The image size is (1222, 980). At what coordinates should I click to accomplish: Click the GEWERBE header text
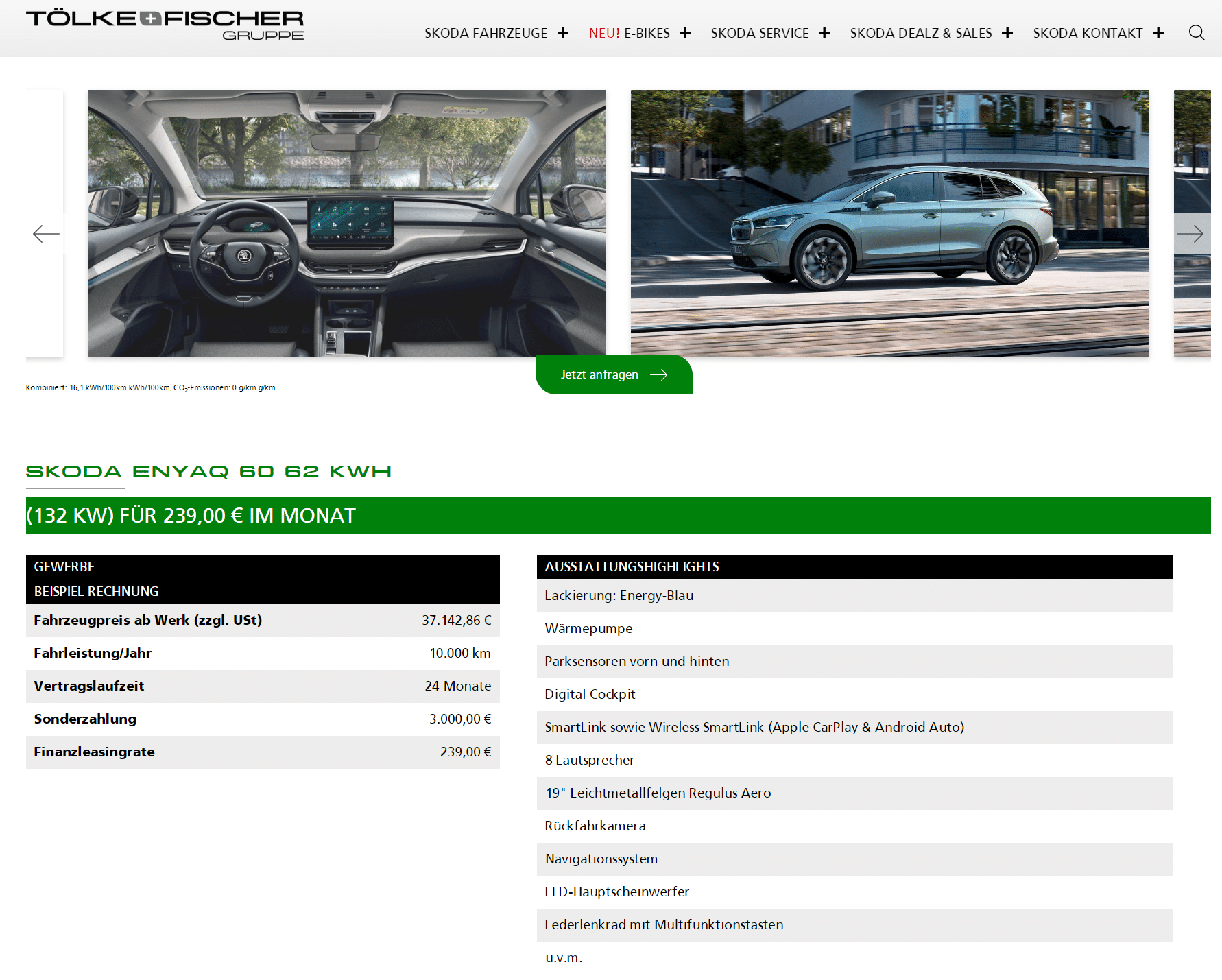(64, 567)
